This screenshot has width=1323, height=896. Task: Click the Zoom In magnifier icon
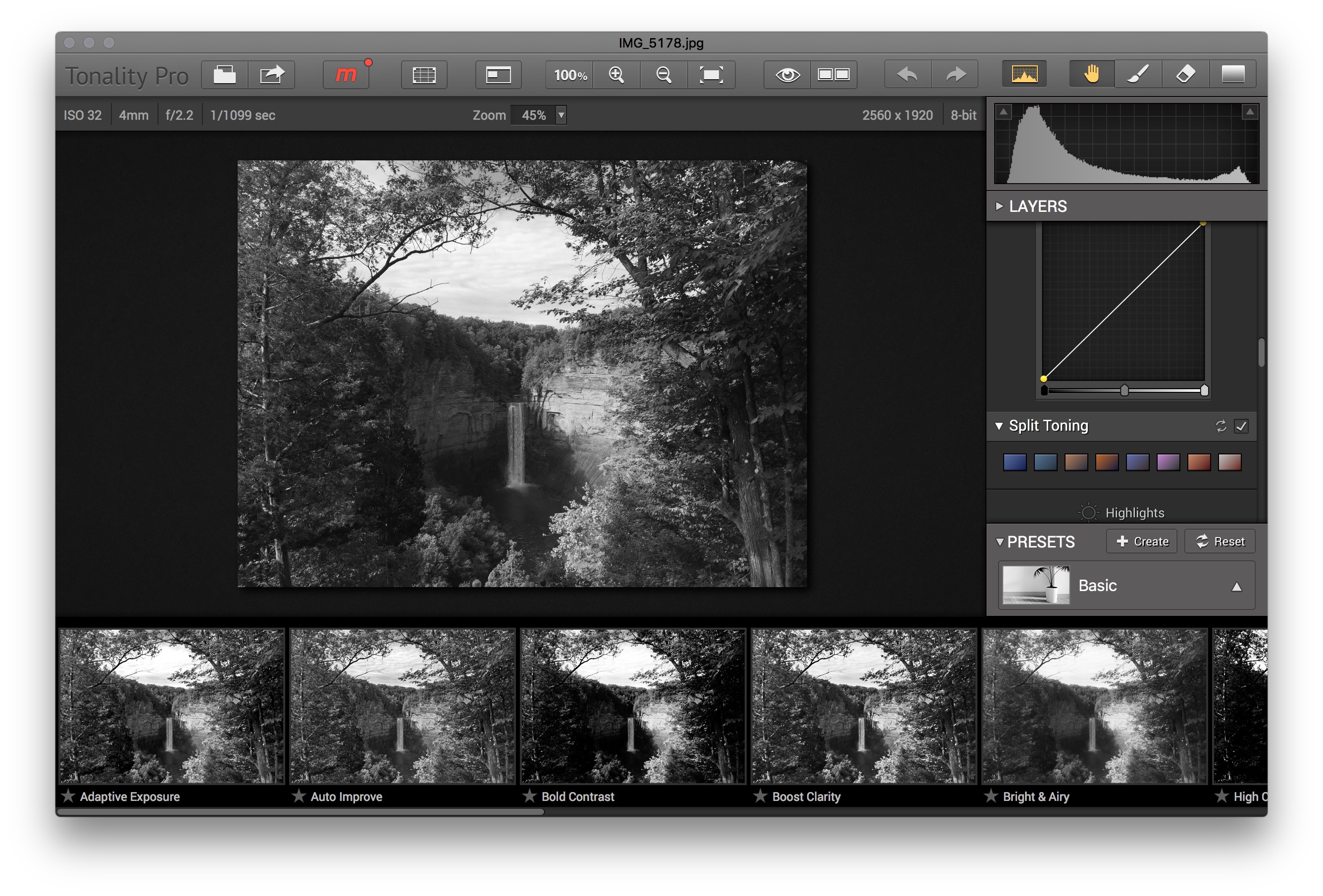(x=616, y=75)
